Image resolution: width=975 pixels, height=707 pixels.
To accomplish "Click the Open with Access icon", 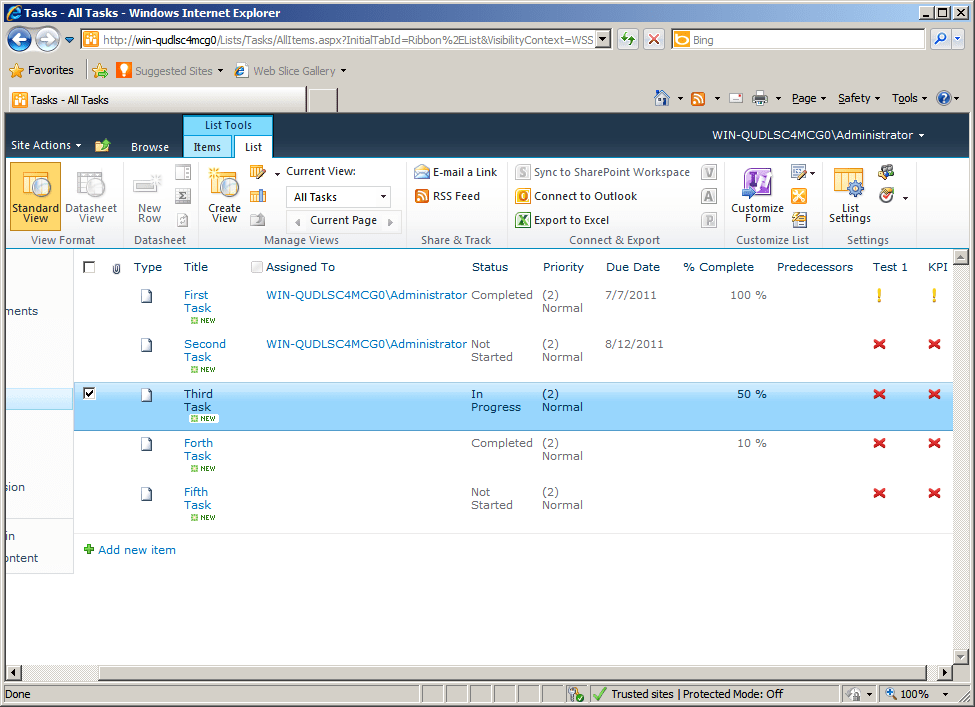I will (x=709, y=196).
